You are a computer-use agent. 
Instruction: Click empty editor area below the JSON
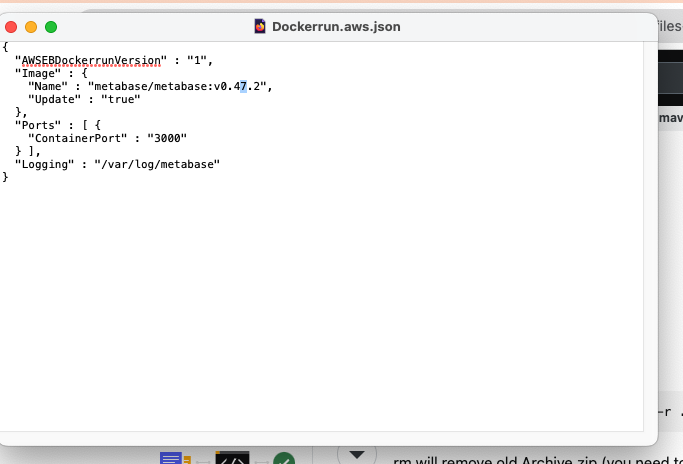[321, 305]
